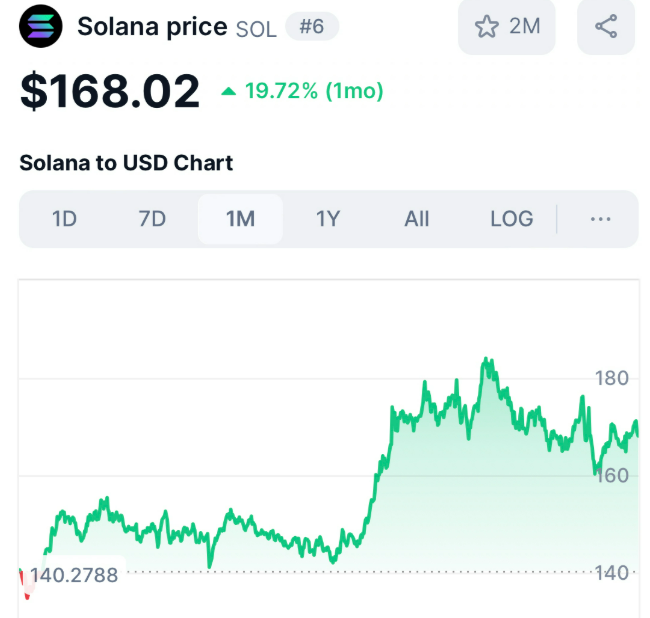Screen dimensions: 650x618
Task: Click the 2M watchlist count
Action: click(524, 26)
